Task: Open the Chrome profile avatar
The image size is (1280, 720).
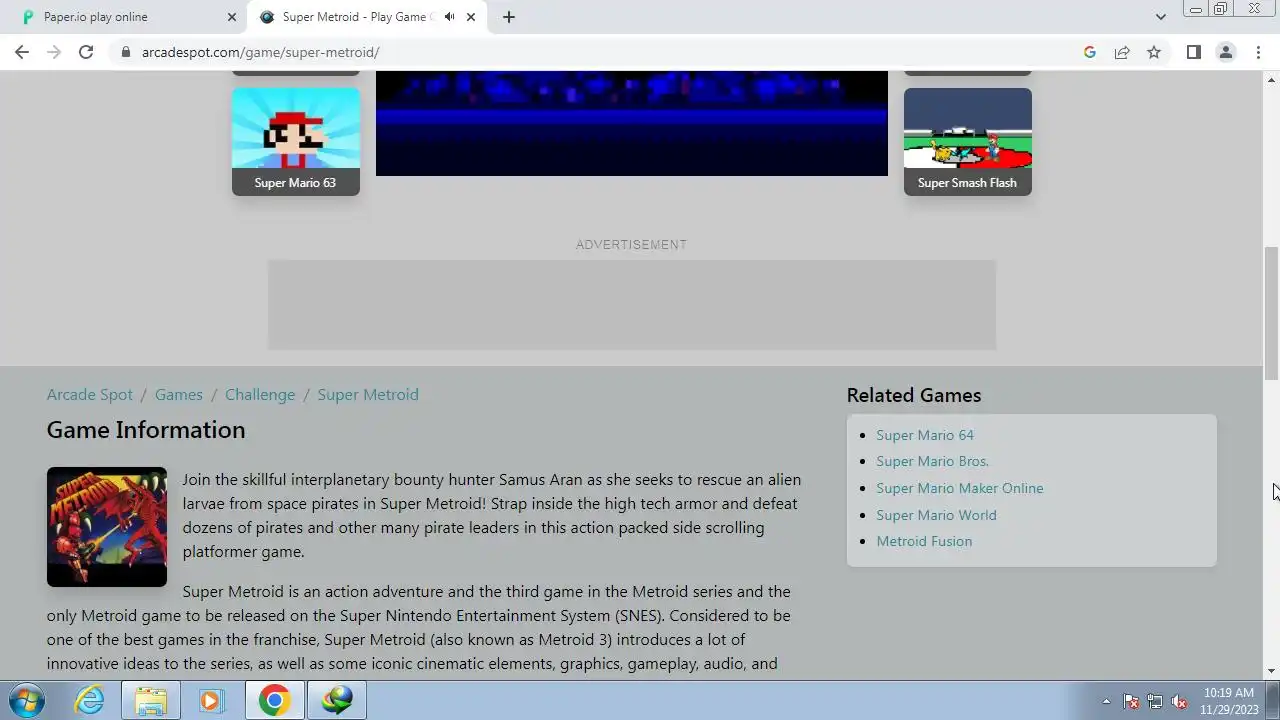Action: (x=1226, y=52)
